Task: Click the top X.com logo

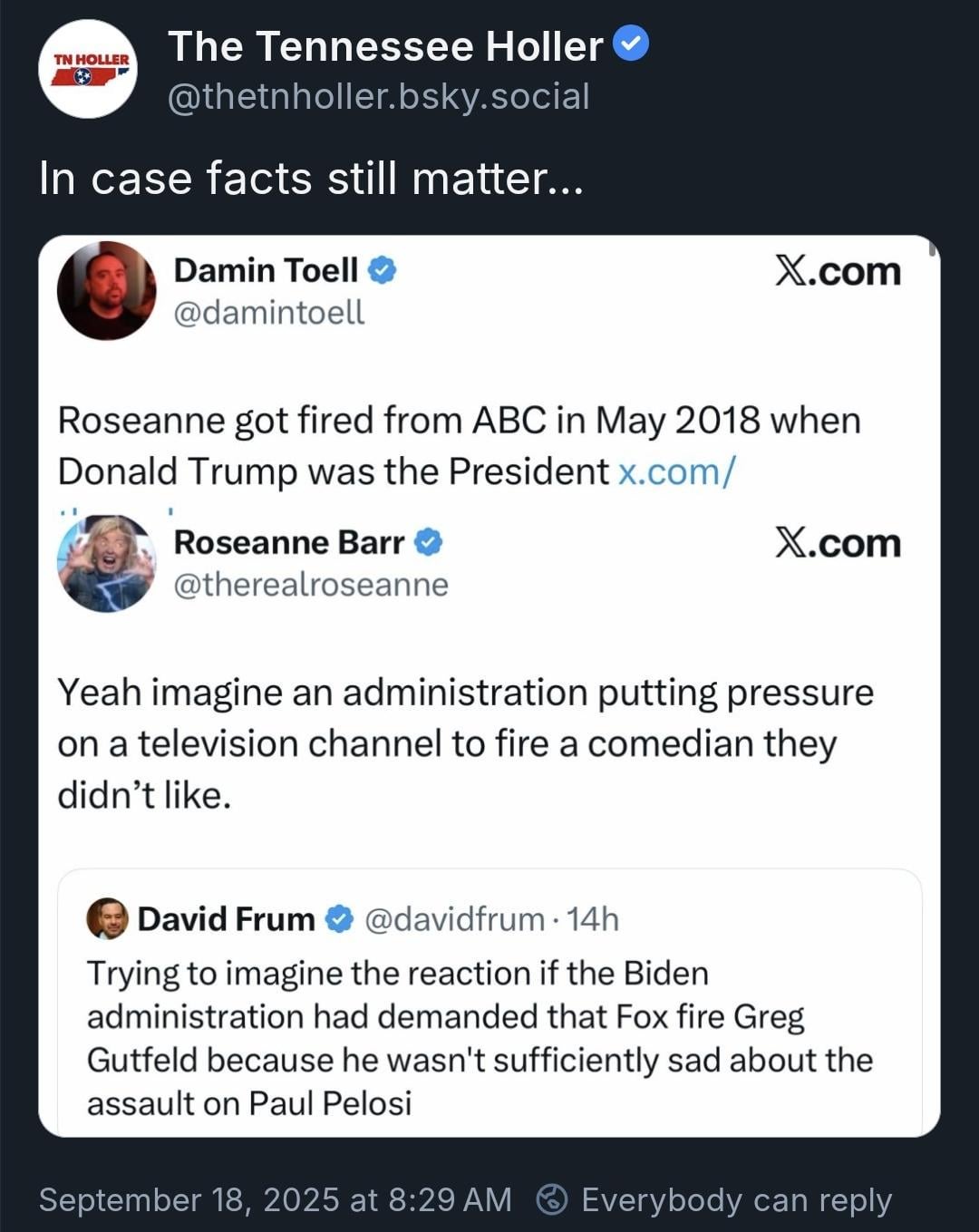Action: (838, 270)
